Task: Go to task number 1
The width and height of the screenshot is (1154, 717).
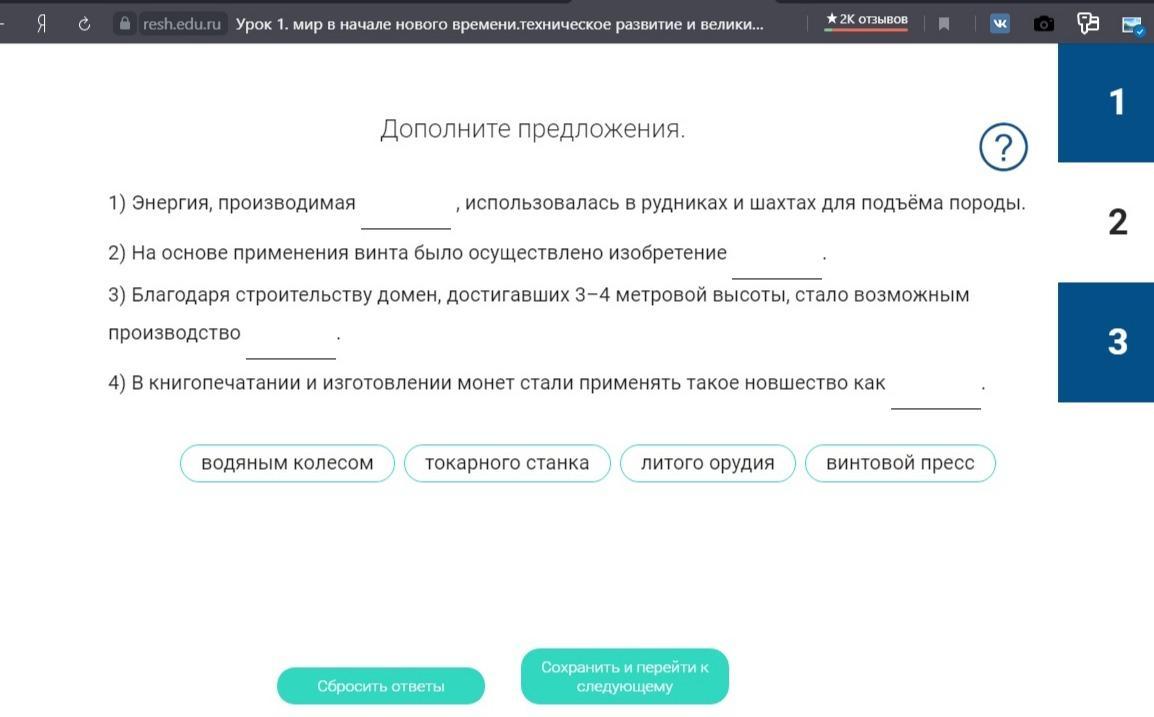Action: coord(1105,102)
